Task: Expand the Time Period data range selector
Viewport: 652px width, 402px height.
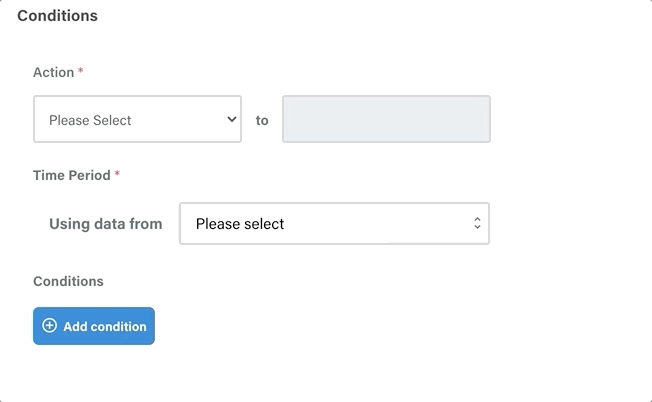Action: [x=334, y=224]
